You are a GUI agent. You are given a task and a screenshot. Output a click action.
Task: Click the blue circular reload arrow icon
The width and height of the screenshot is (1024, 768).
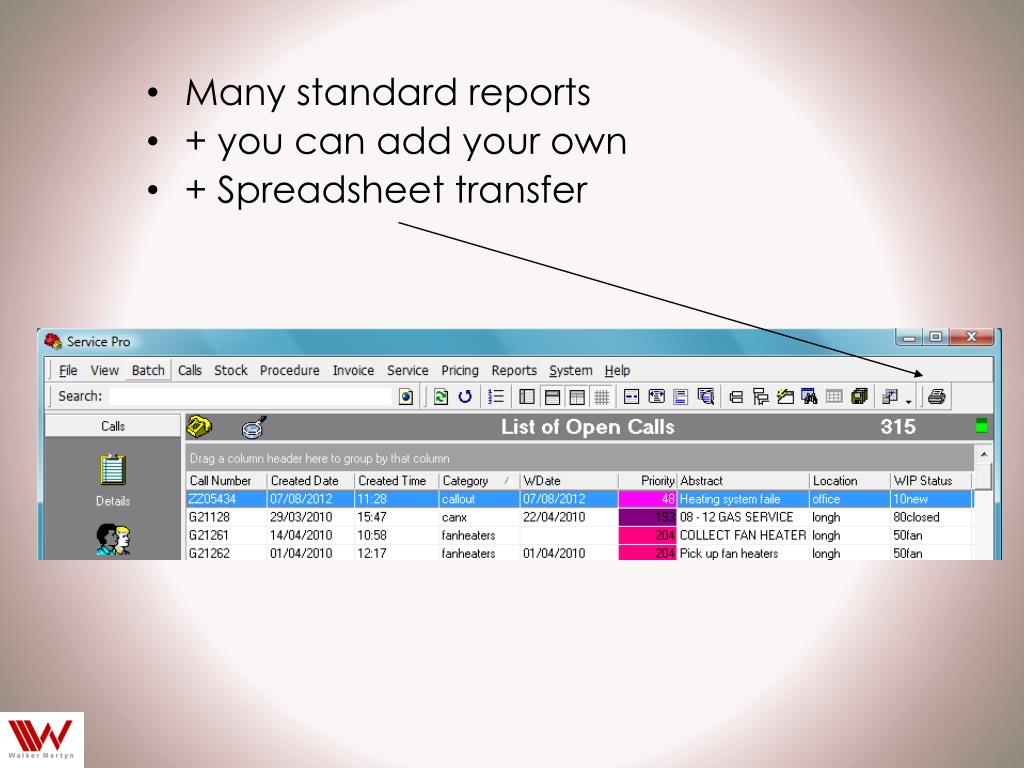click(x=465, y=397)
